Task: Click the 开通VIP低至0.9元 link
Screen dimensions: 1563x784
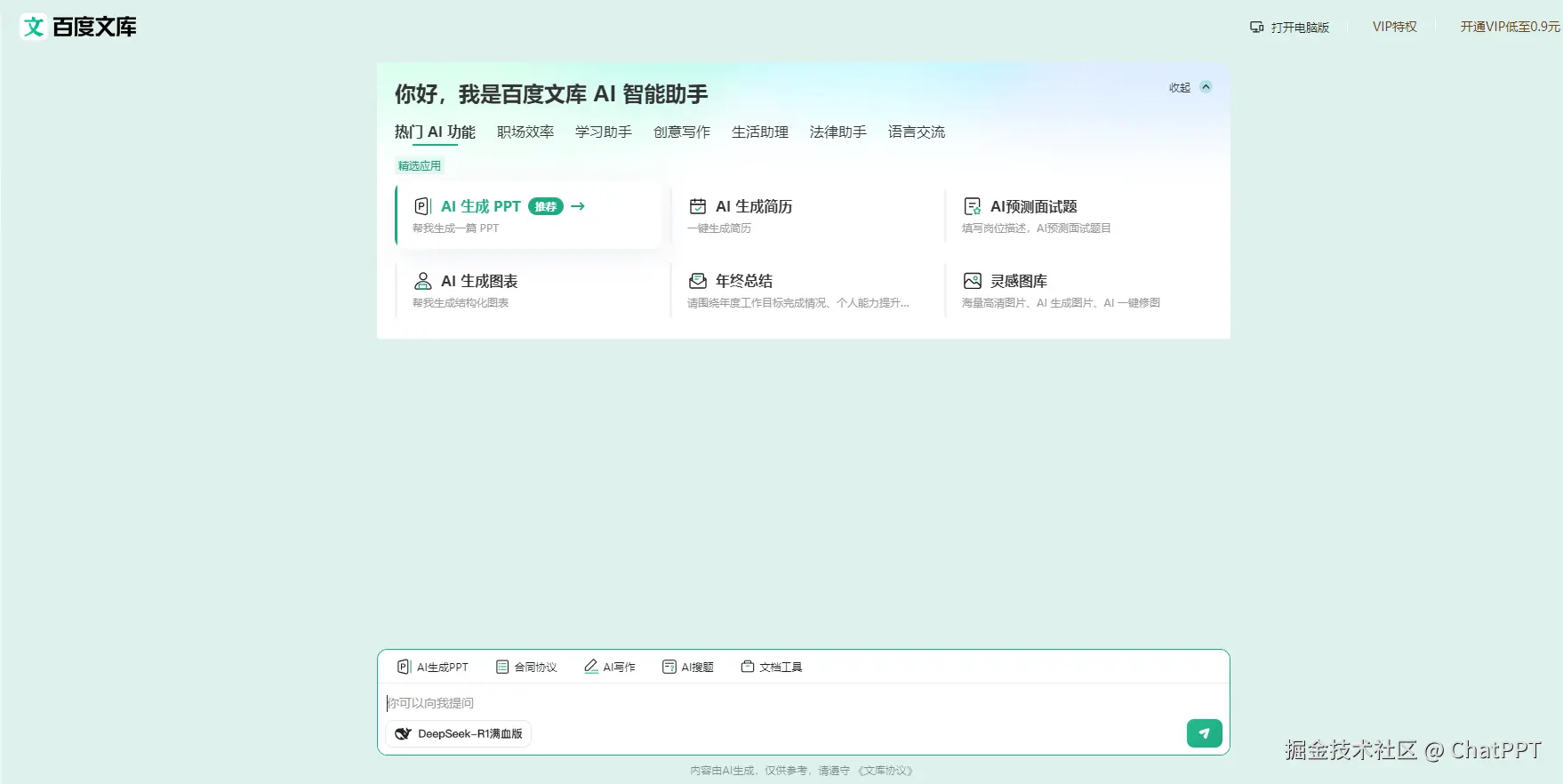Action: click(1511, 27)
